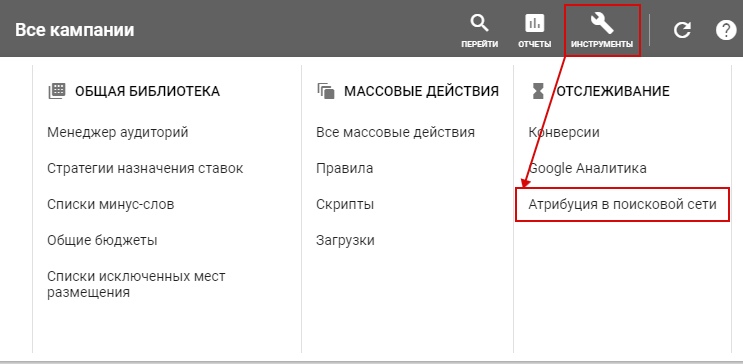The image size is (743, 364).
Task: Open Списки исключенных мест размещения
Action: [136, 284]
